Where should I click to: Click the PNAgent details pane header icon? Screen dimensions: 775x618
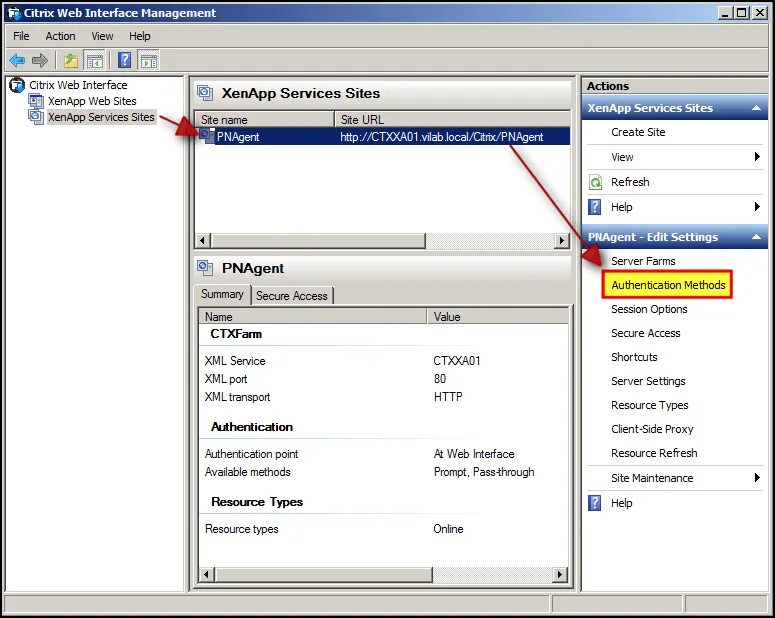pyautogui.click(x=205, y=268)
